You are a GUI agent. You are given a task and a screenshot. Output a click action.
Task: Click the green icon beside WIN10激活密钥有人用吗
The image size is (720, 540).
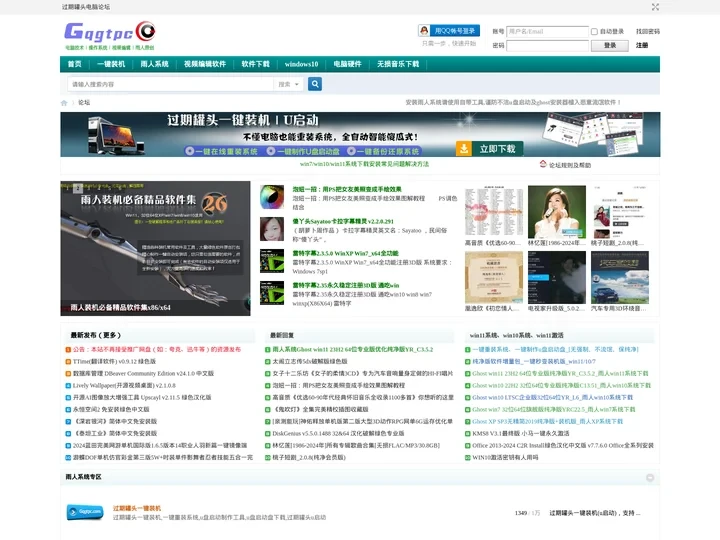tap(467, 457)
